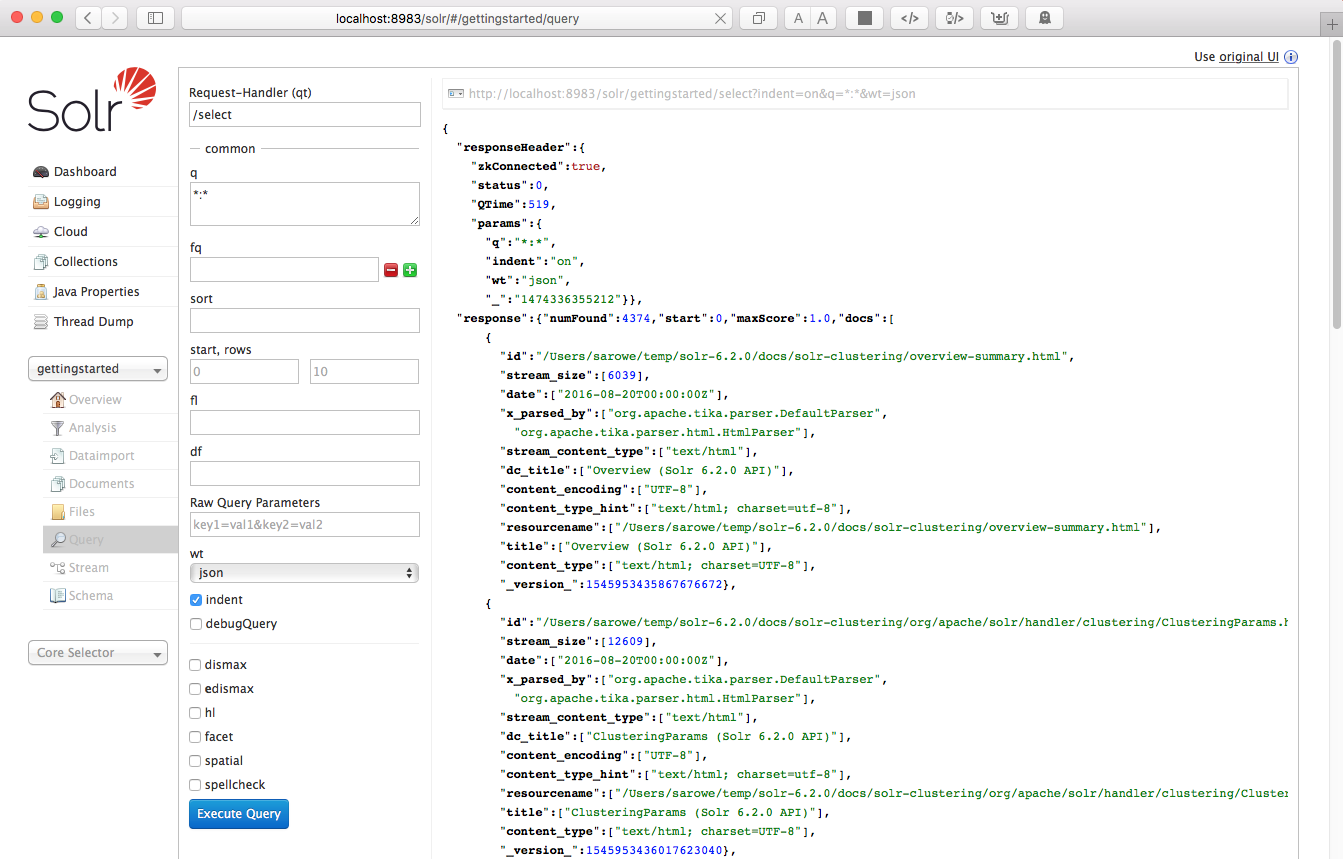Switch to the Schema view
Screen dimensions: 1343x859
point(96,595)
